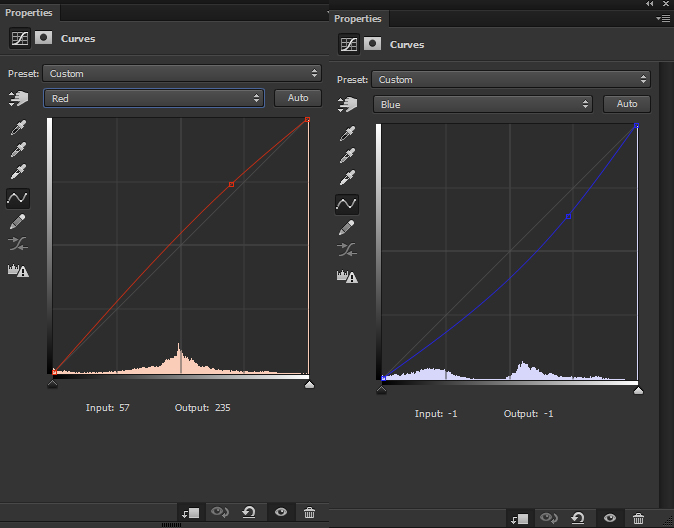Toggle layer visibility eye in left panel
This screenshot has height=528, width=674.
click(x=281, y=512)
